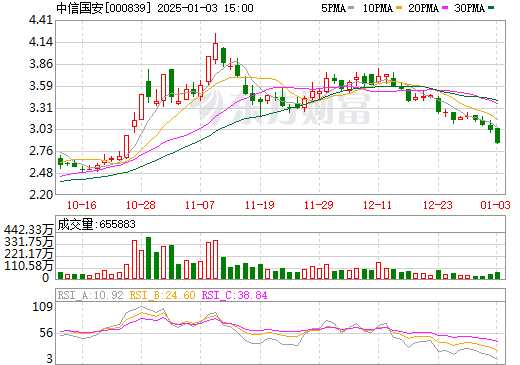Screen dimensions: 520x365
Task: Click the 20PMA magenta legend marker
Action: pos(445,8)
